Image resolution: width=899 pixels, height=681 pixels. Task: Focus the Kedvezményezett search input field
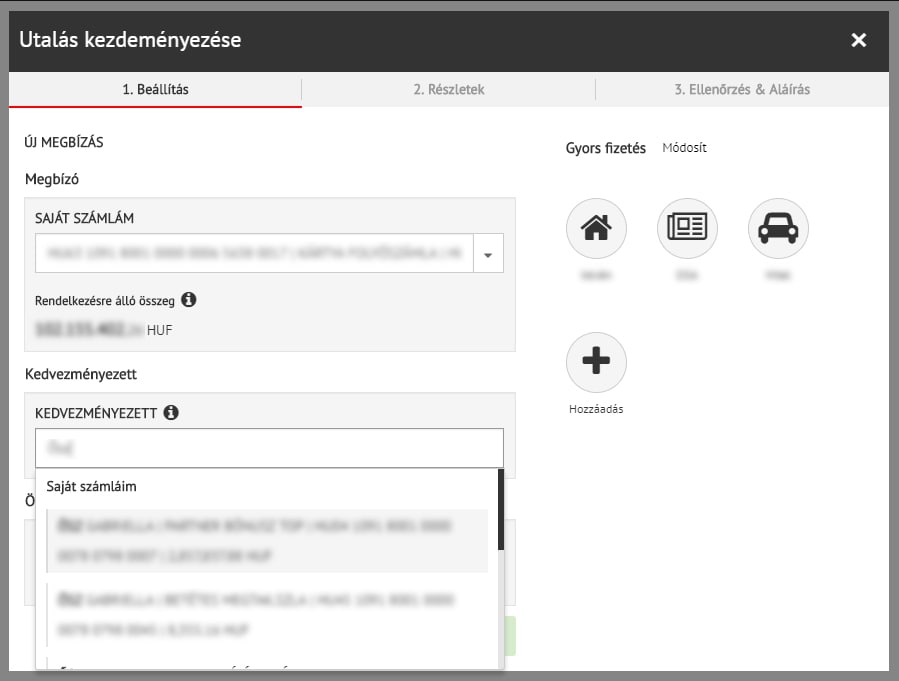(x=269, y=448)
